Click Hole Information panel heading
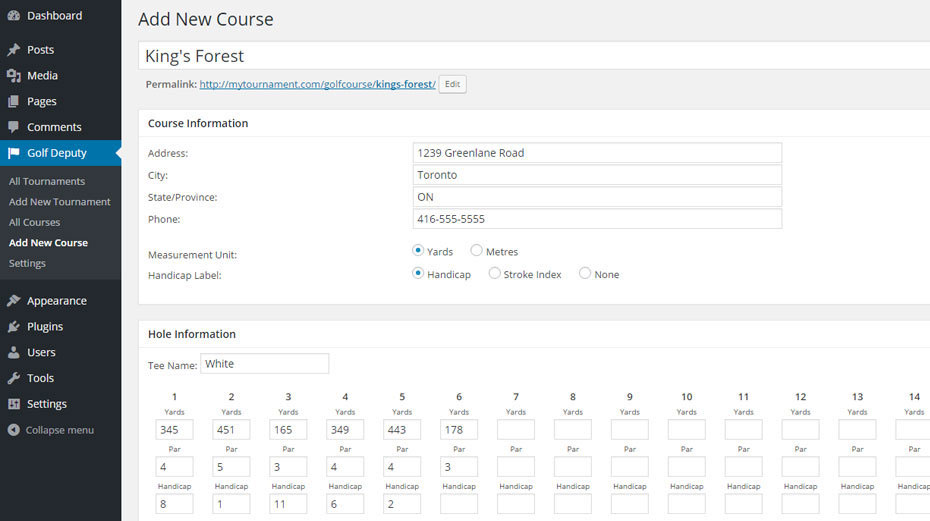The width and height of the screenshot is (930, 521). coord(192,334)
